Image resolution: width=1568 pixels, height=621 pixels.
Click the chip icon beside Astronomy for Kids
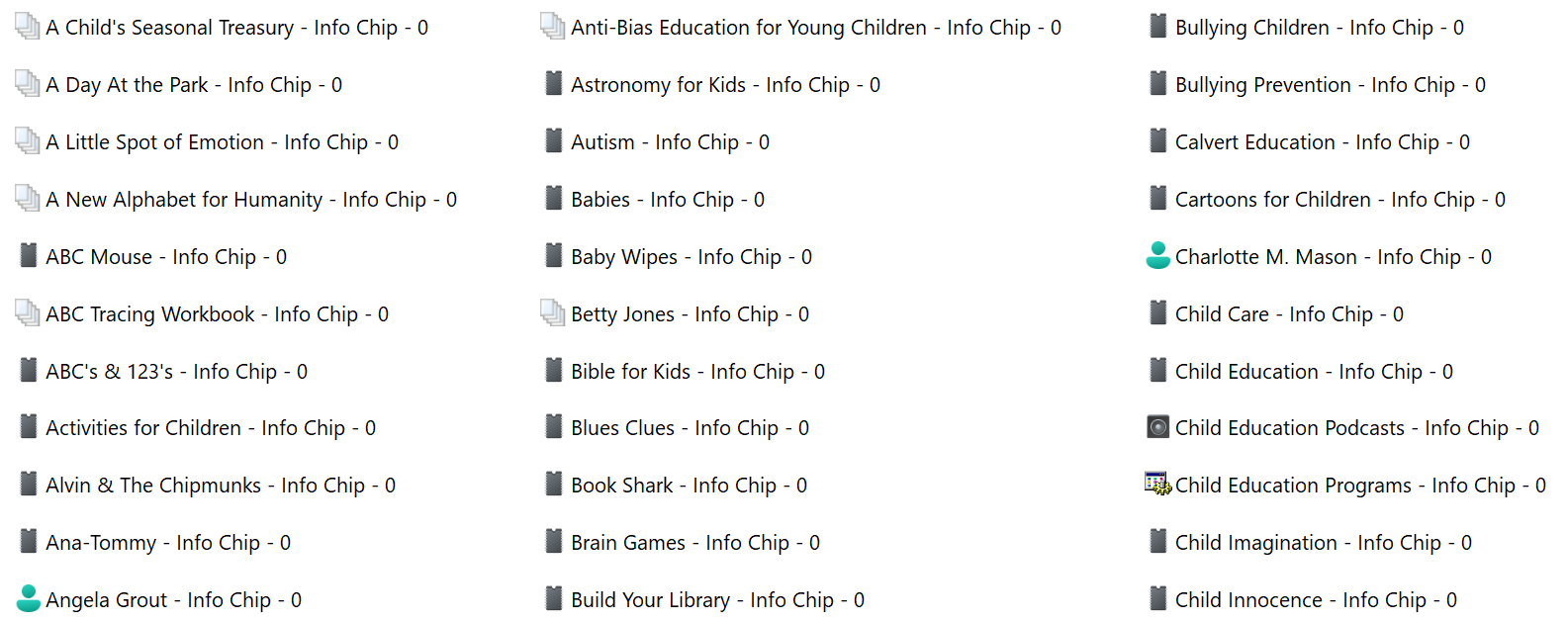[x=554, y=84]
